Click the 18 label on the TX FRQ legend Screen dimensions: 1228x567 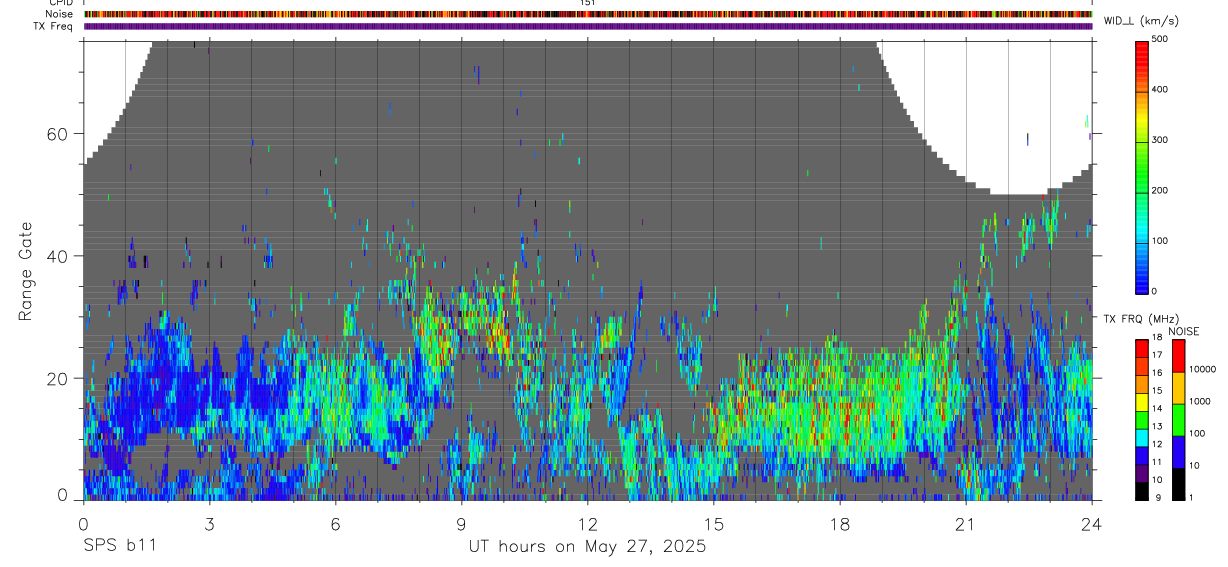coord(1158,337)
